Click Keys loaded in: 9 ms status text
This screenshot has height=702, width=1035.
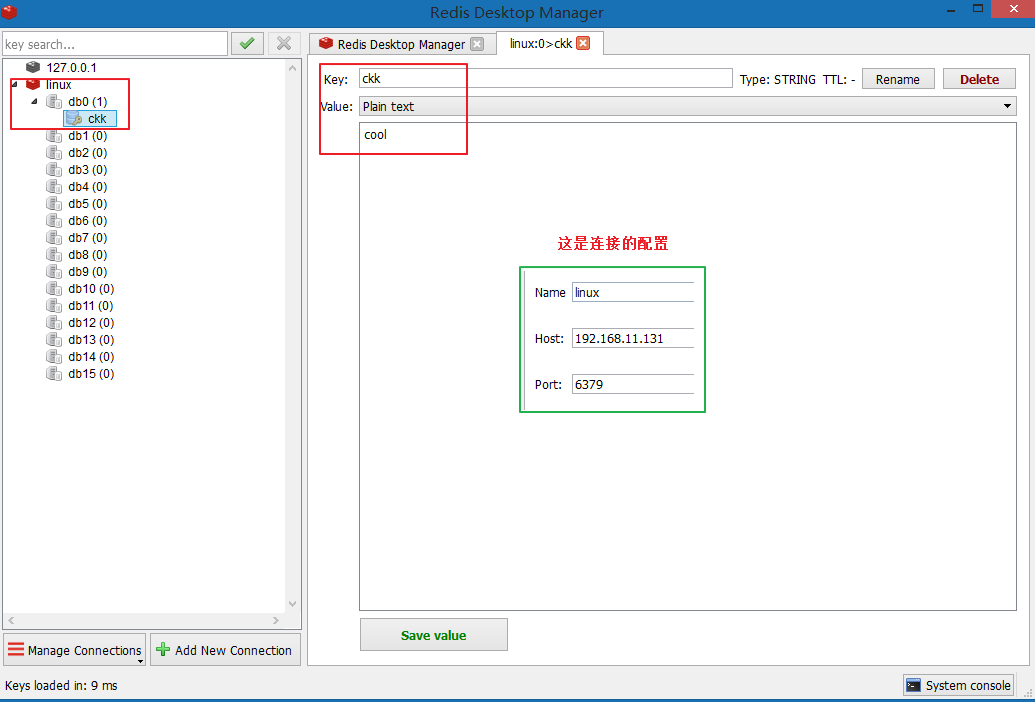pyautogui.click(x=61, y=686)
